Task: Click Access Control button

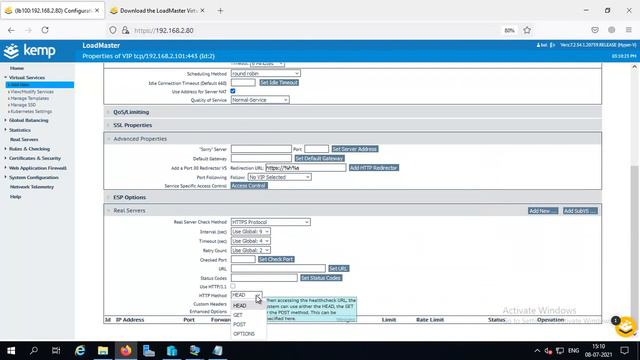Action: (249, 186)
